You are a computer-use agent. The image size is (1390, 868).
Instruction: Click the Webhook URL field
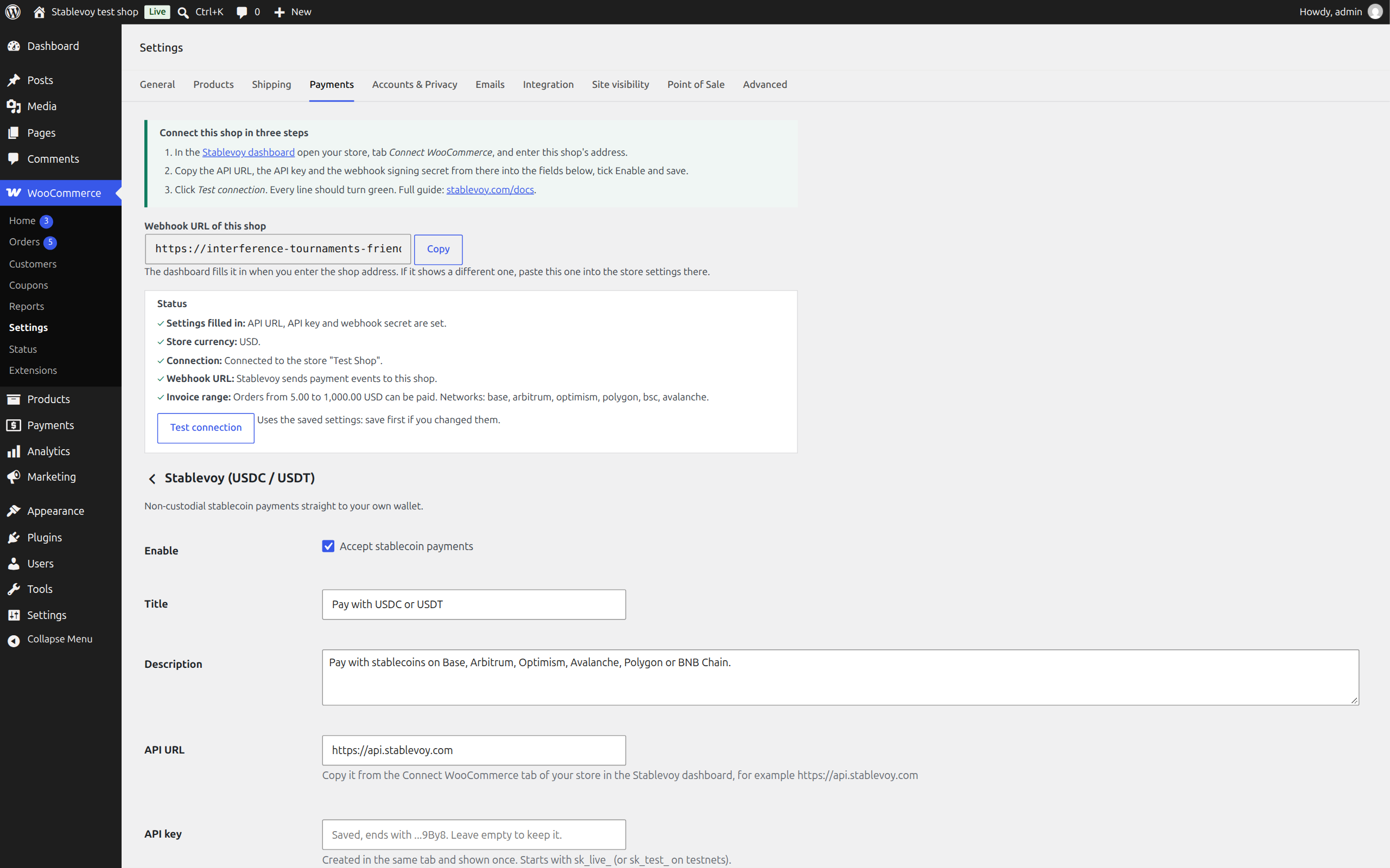pyautogui.click(x=278, y=249)
